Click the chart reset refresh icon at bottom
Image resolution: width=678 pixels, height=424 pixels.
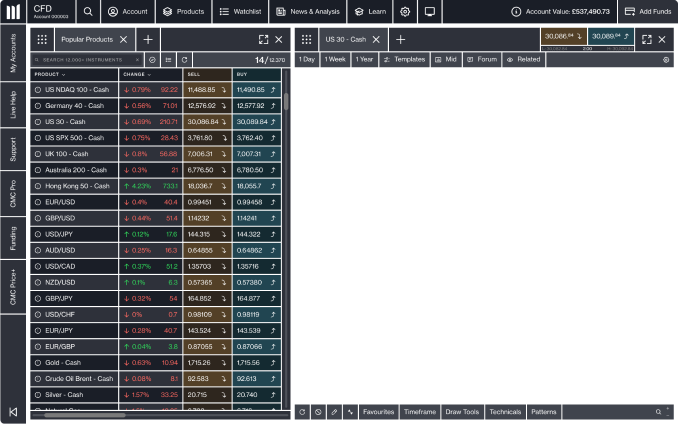[302, 412]
